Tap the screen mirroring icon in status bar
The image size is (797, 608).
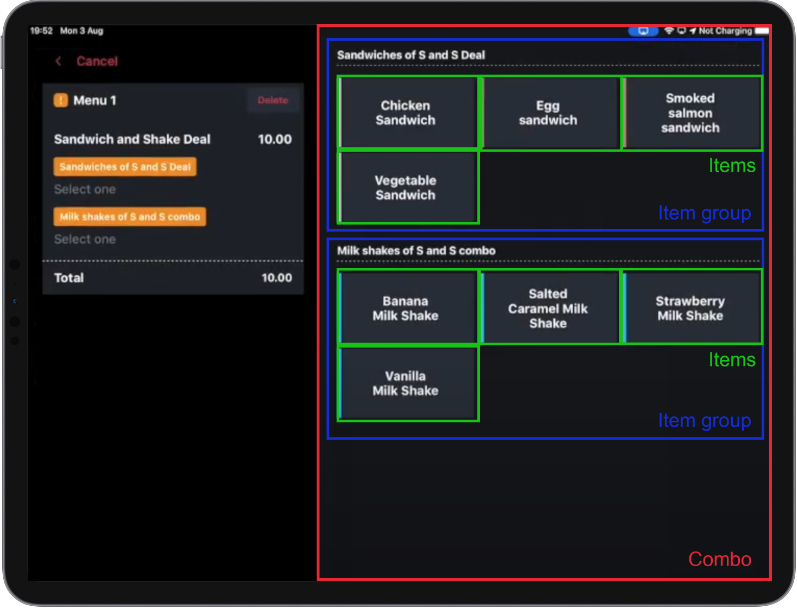pos(643,31)
